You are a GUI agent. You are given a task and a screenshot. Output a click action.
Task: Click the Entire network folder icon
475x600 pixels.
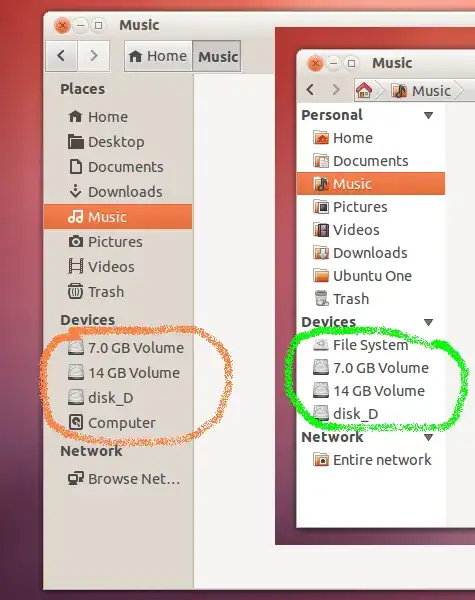tap(321, 459)
